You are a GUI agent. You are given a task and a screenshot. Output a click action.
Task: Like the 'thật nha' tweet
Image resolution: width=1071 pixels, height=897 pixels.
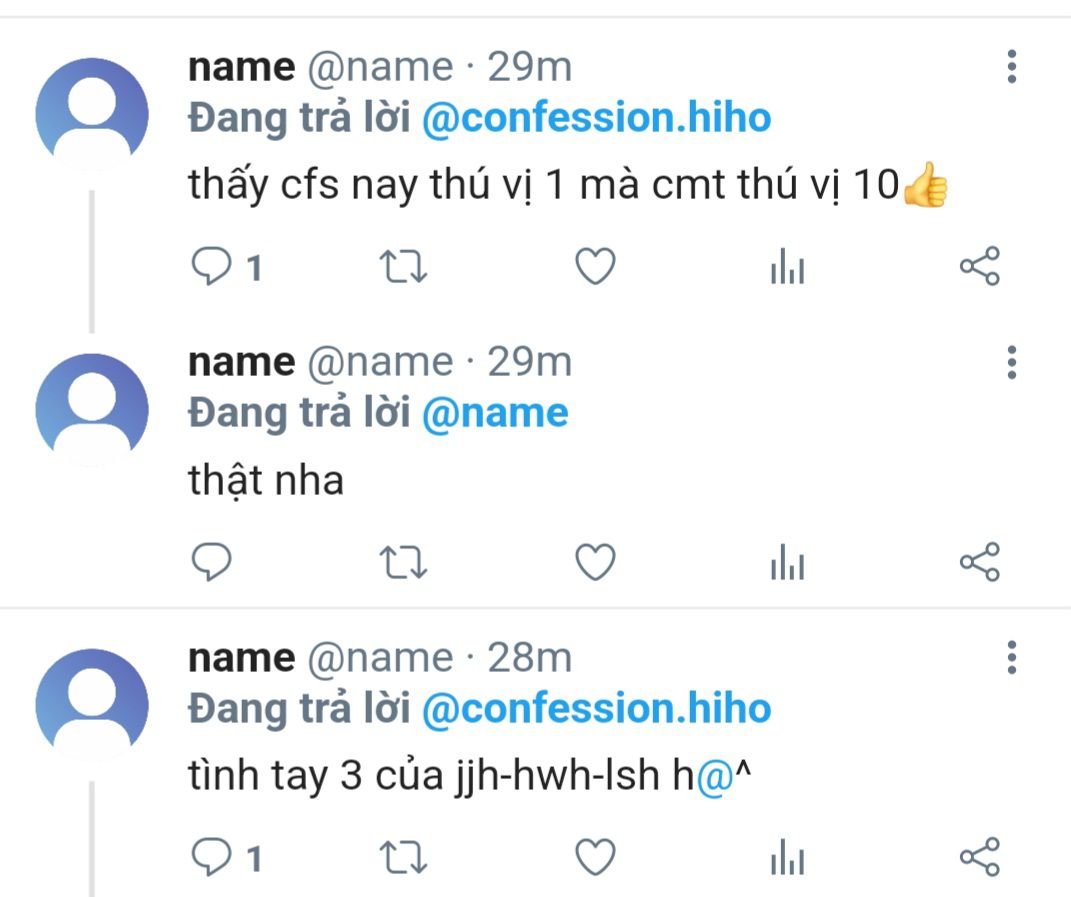click(595, 562)
